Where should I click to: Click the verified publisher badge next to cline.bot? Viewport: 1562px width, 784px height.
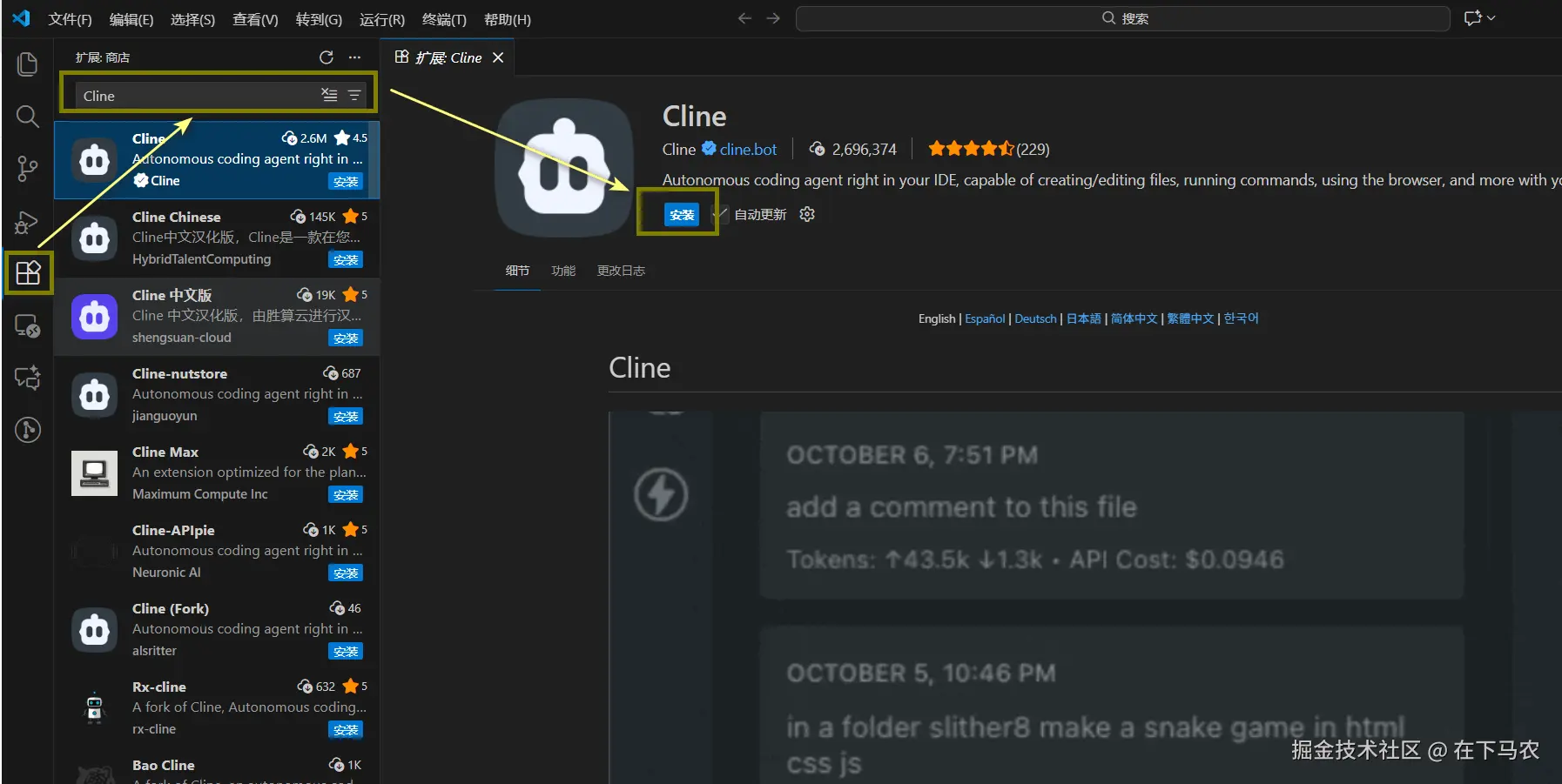[x=710, y=149]
